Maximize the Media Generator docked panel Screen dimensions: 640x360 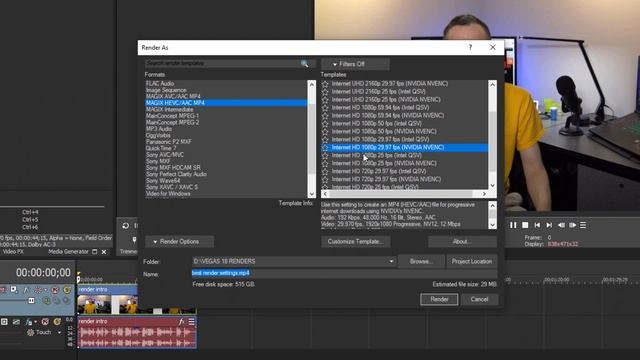click(x=95, y=252)
